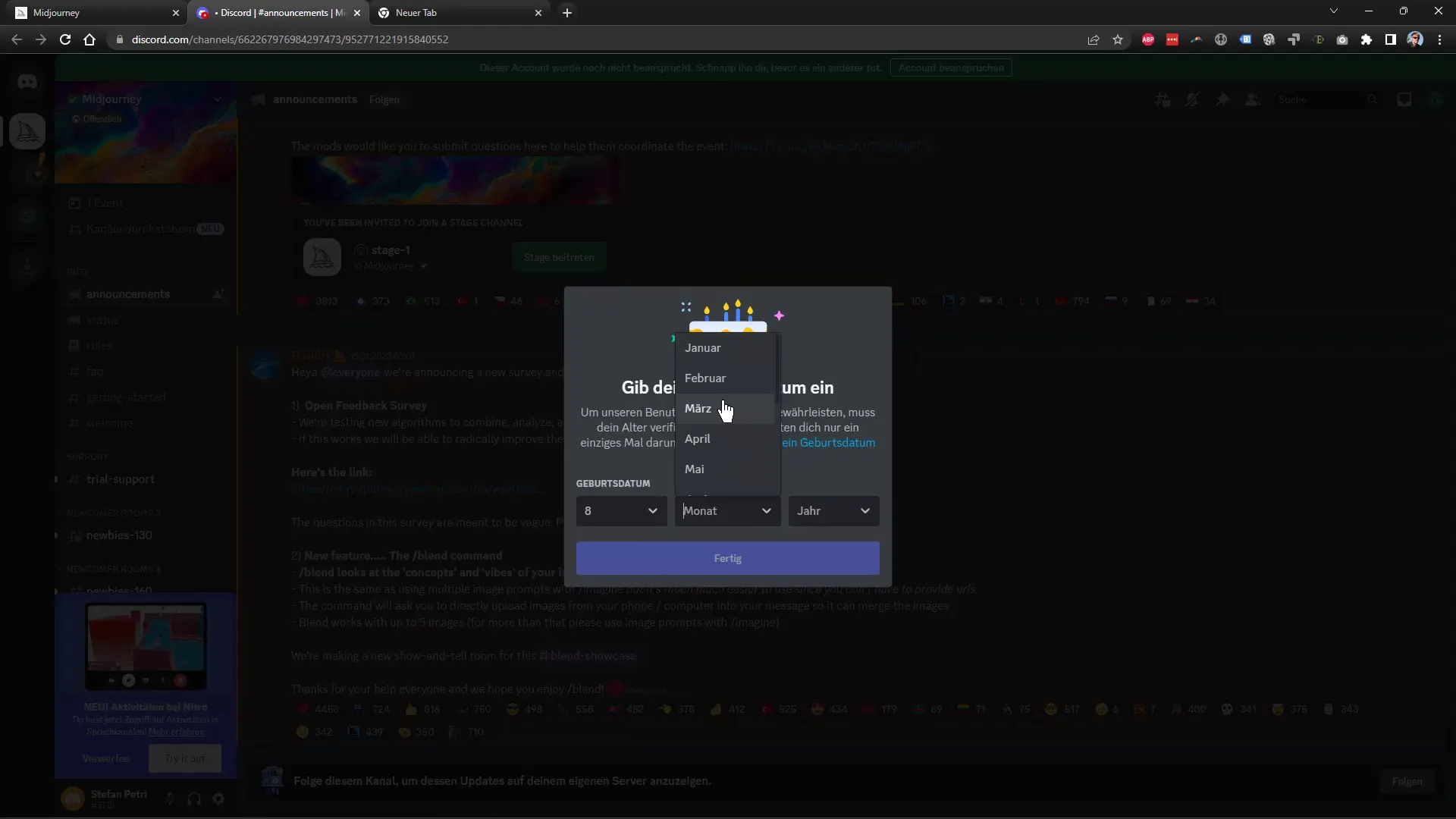The image size is (1456, 819).
Task: Click Stage beitreten button
Action: pyautogui.click(x=559, y=258)
